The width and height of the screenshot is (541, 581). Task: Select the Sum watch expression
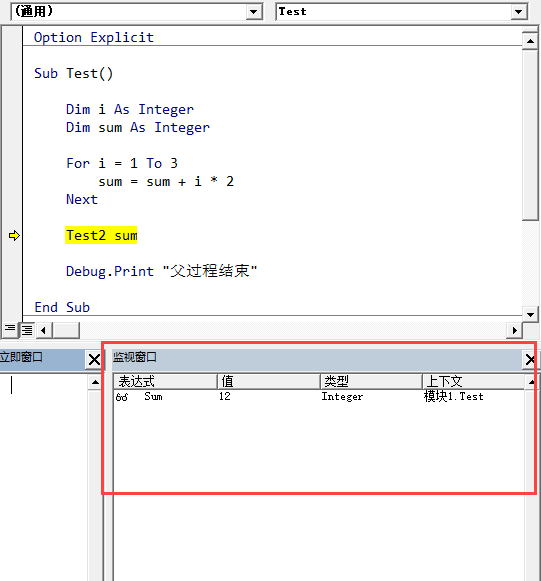point(153,396)
